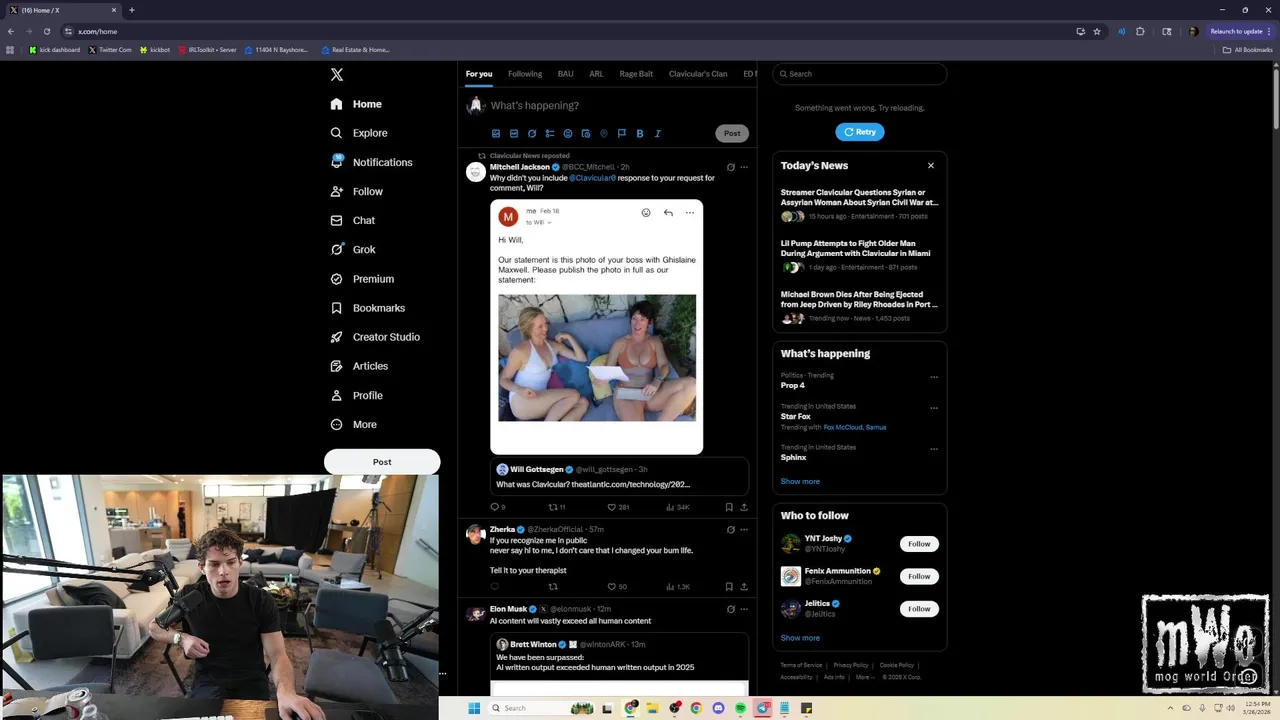This screenshot has width=1280, height=720.
Task: Add a GIF to the new post
Action: click(x=514, y=133)
